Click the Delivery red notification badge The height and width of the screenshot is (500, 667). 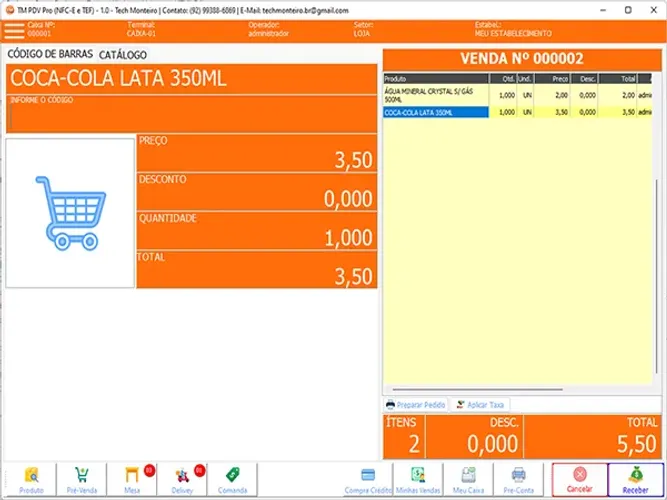200,470
